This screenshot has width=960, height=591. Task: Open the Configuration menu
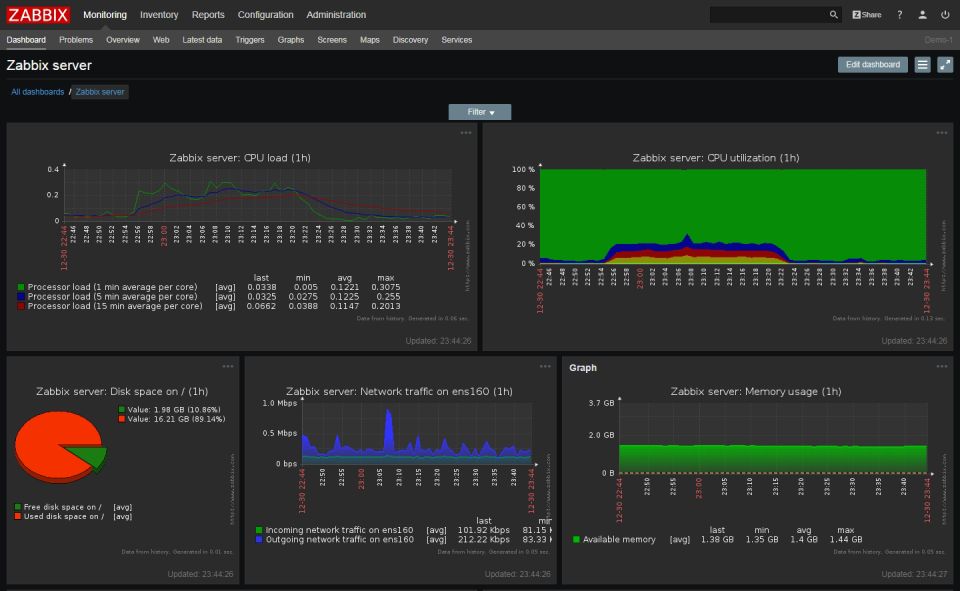tap(266, 15)
